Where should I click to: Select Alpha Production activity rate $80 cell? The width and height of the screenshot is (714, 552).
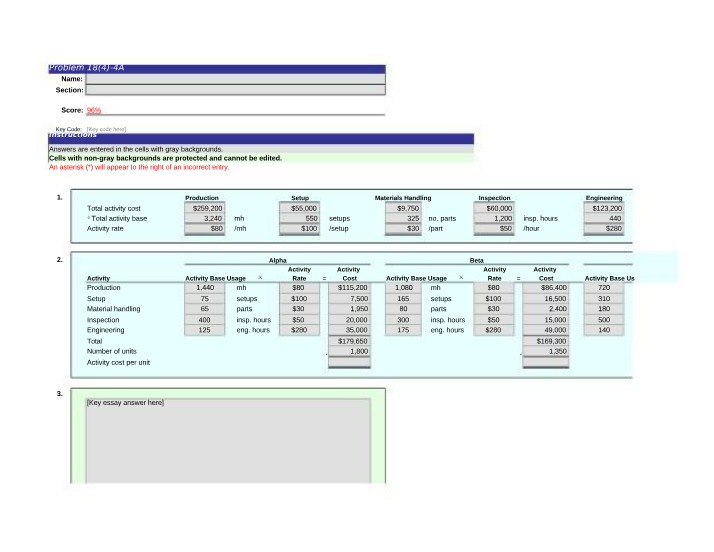[299, 288]
